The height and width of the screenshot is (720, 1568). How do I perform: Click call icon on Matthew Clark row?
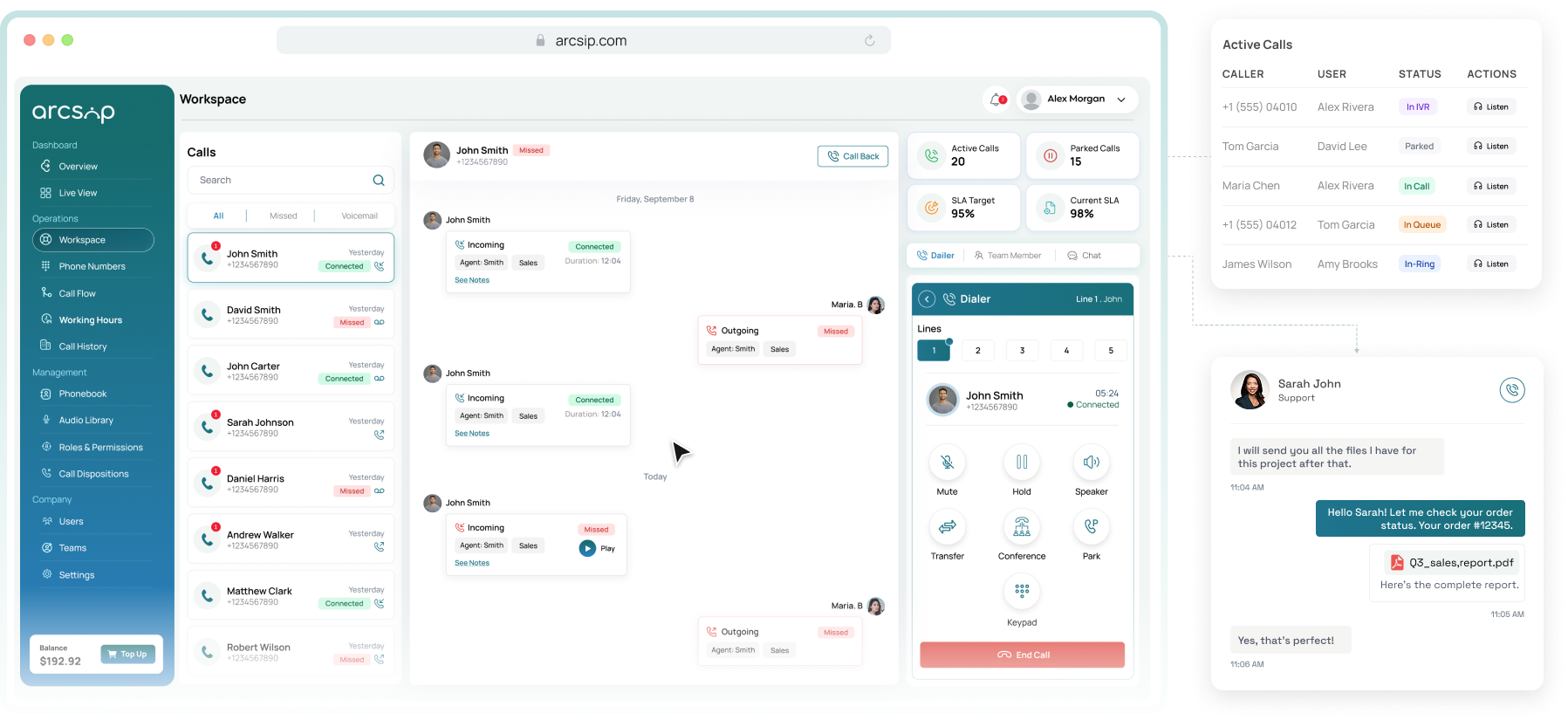380,603
